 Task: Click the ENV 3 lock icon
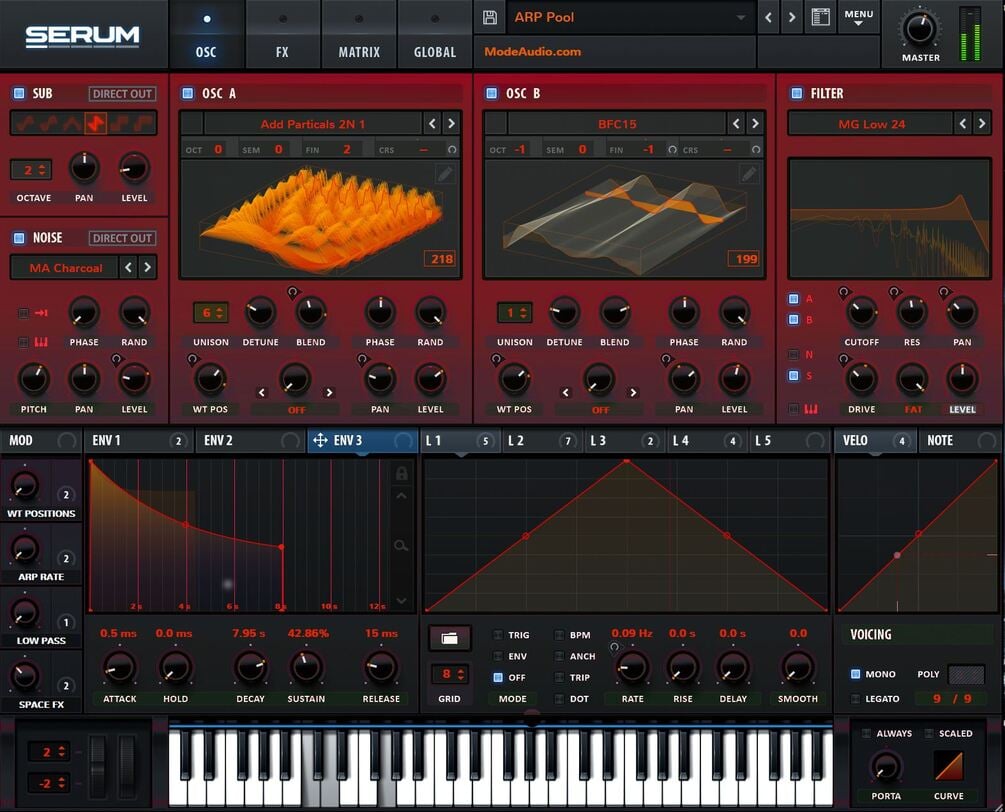click(x=401, y=474)
